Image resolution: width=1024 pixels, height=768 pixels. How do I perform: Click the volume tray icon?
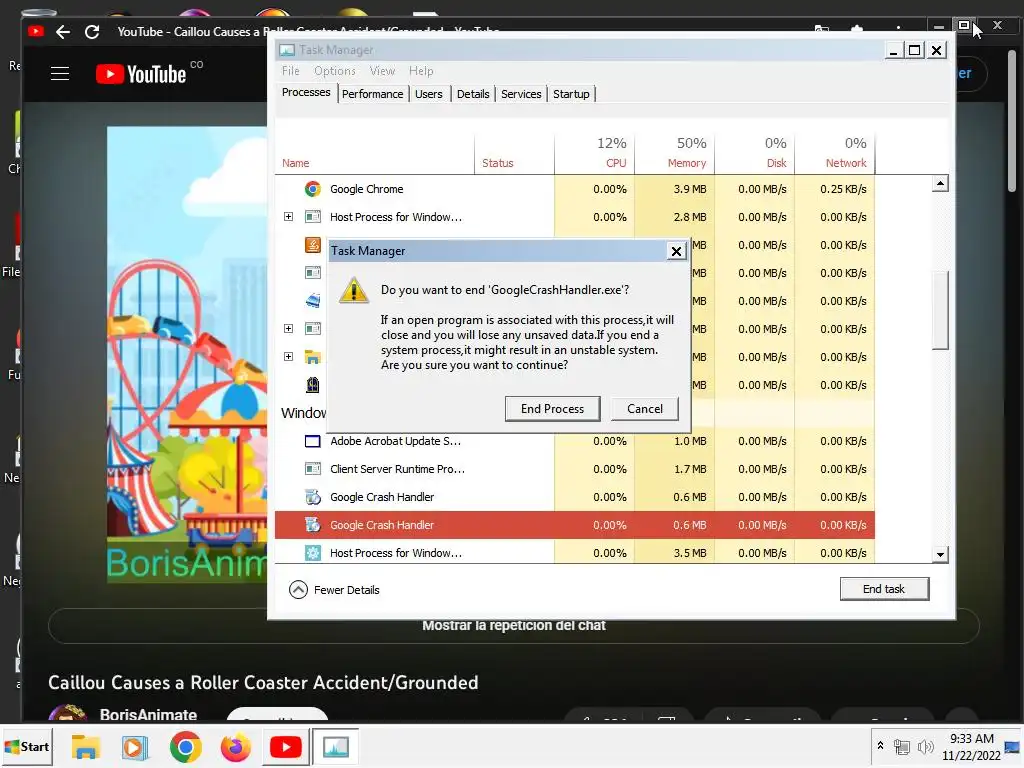[925, 746]
